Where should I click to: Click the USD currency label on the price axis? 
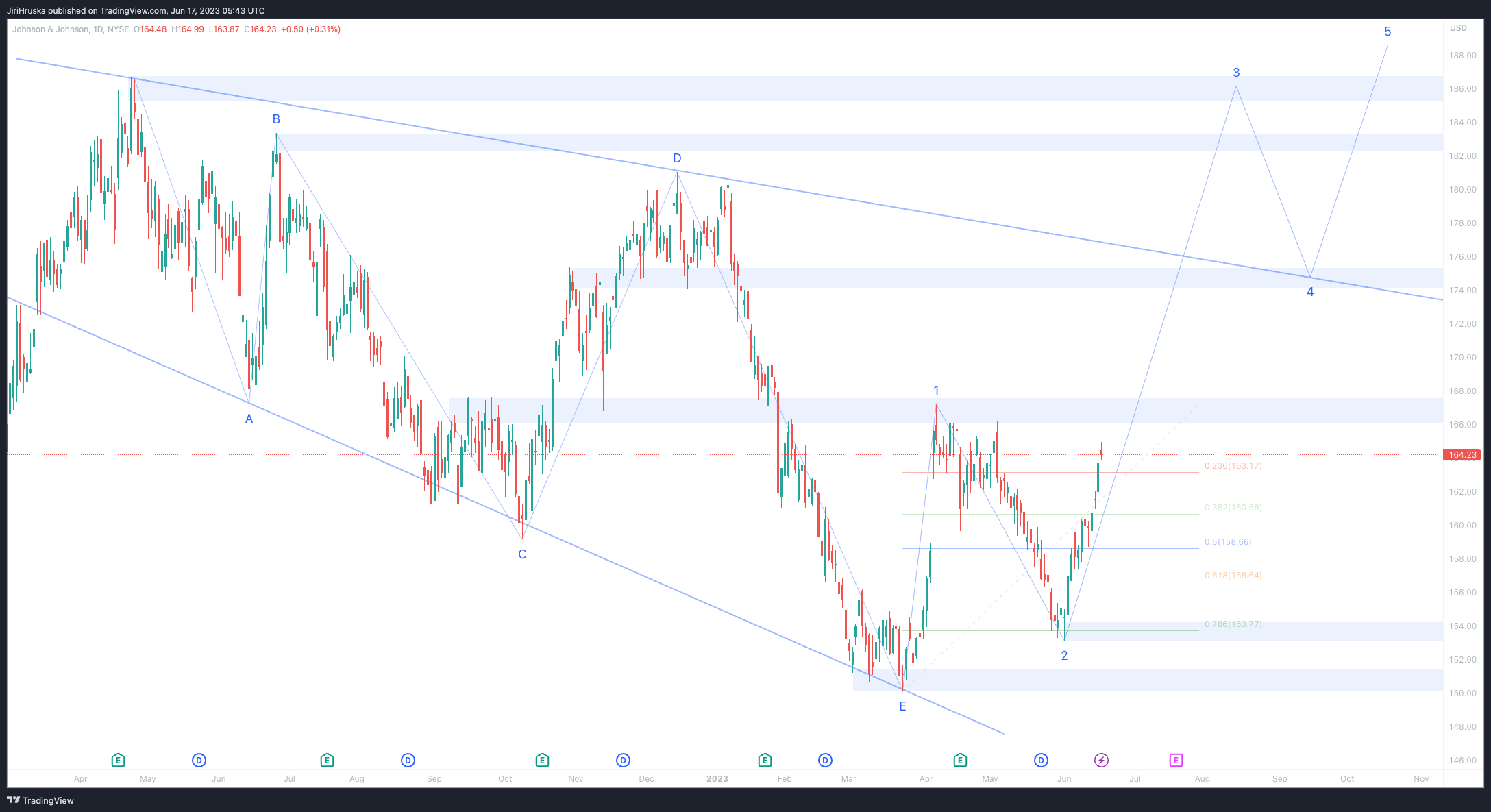(x=1458, y=28)
